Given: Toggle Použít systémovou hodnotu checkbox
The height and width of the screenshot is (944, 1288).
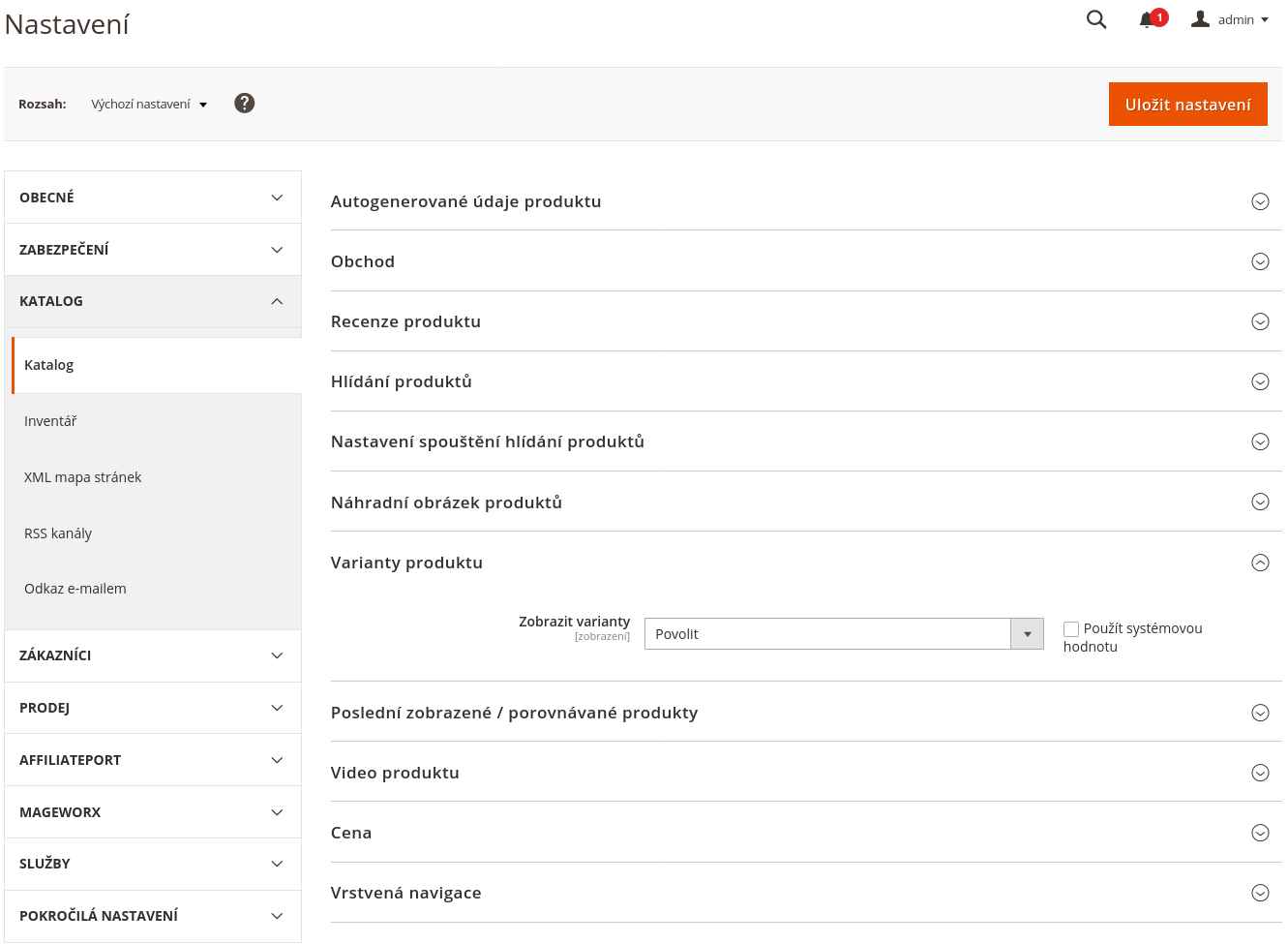Looking at the screenshot, I should tap(1071, 629).
